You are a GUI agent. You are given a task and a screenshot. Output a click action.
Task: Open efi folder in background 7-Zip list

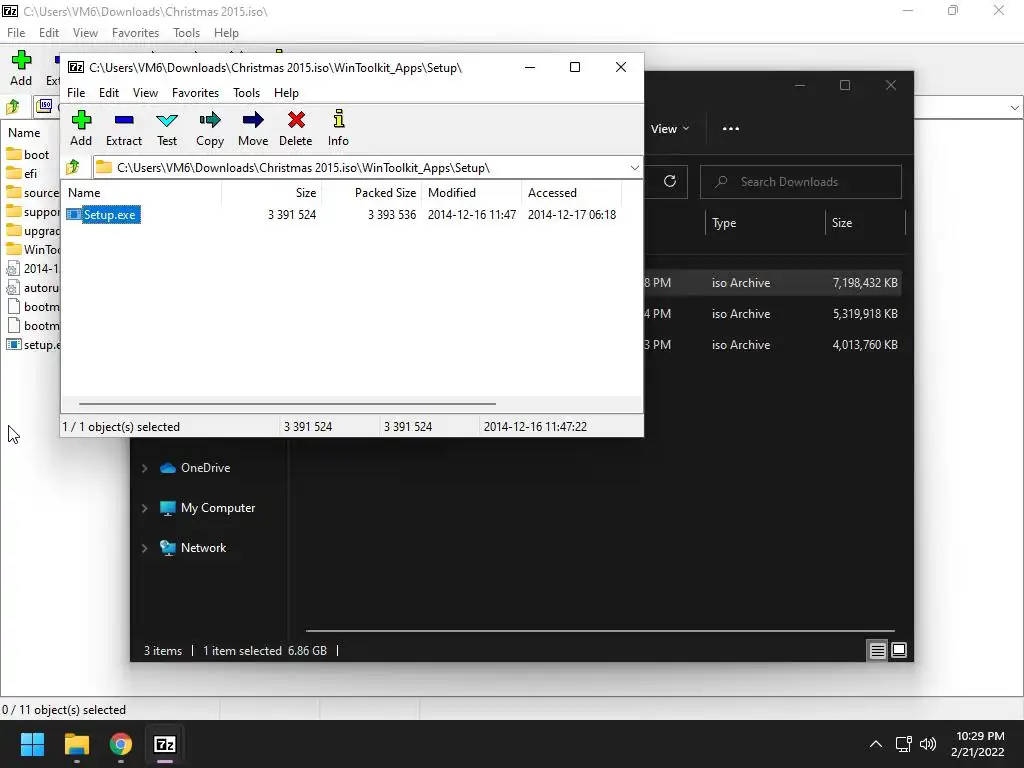pos(23,174)
